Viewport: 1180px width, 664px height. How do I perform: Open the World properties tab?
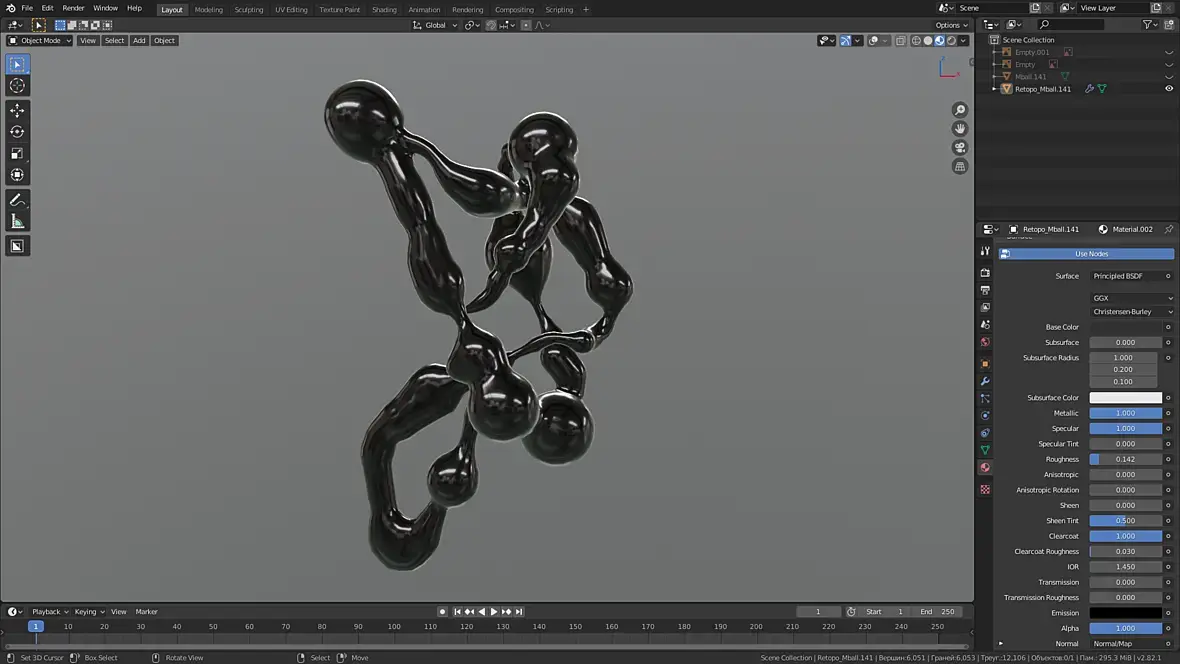click(x=985, y=342)
